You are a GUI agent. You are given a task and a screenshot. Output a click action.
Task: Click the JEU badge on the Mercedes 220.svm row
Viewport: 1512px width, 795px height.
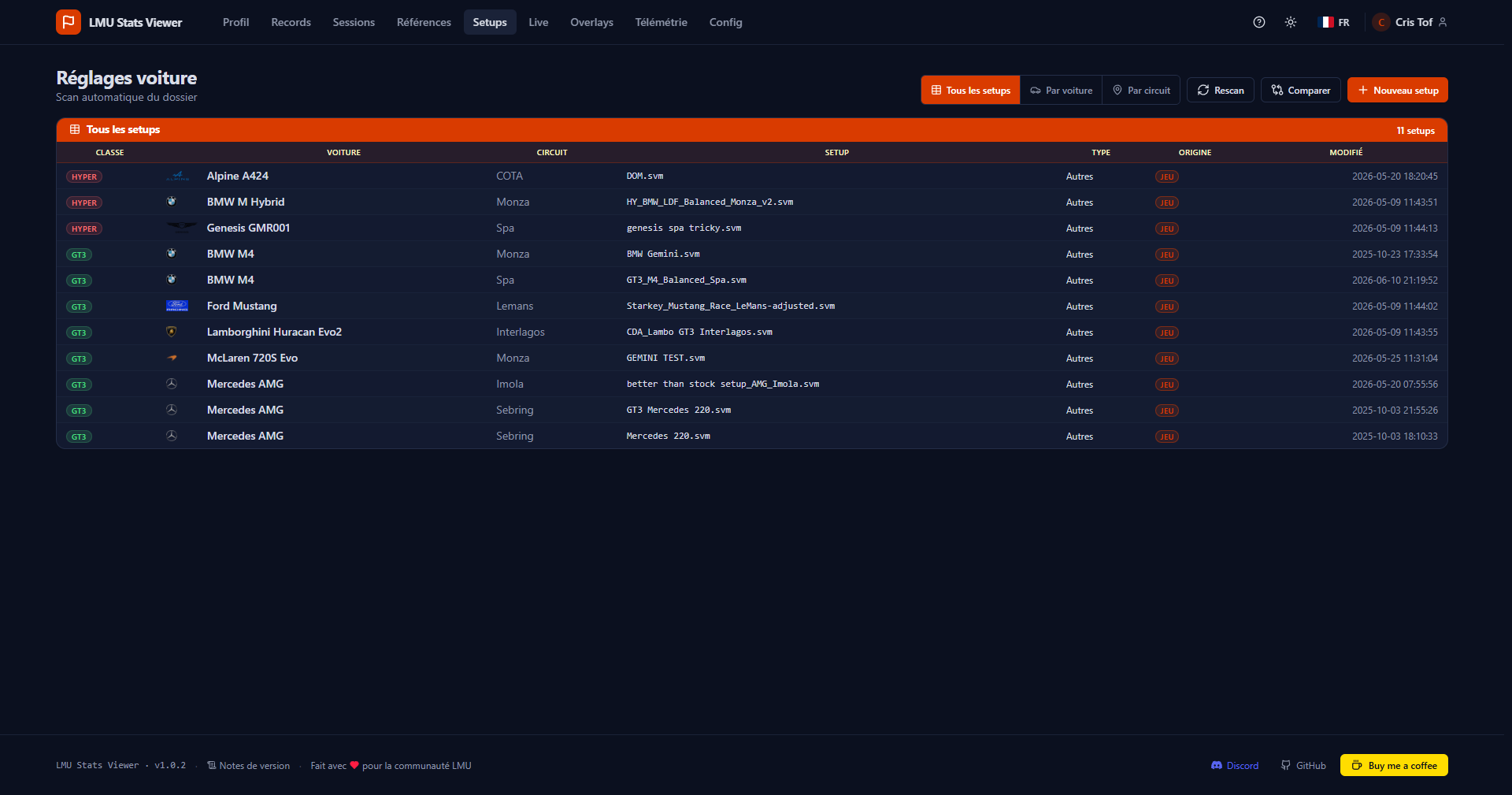click(1167, 437)
